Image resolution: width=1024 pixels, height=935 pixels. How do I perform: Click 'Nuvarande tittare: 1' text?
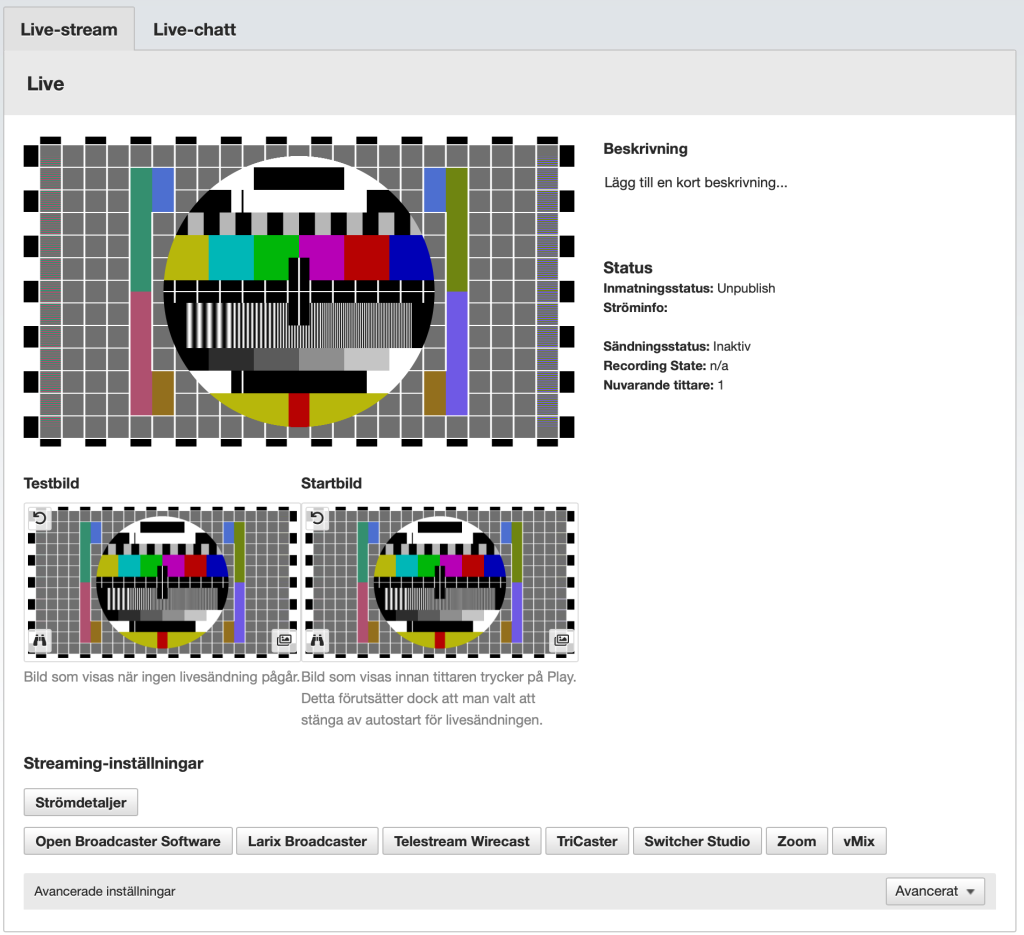(x=664, y=385)
